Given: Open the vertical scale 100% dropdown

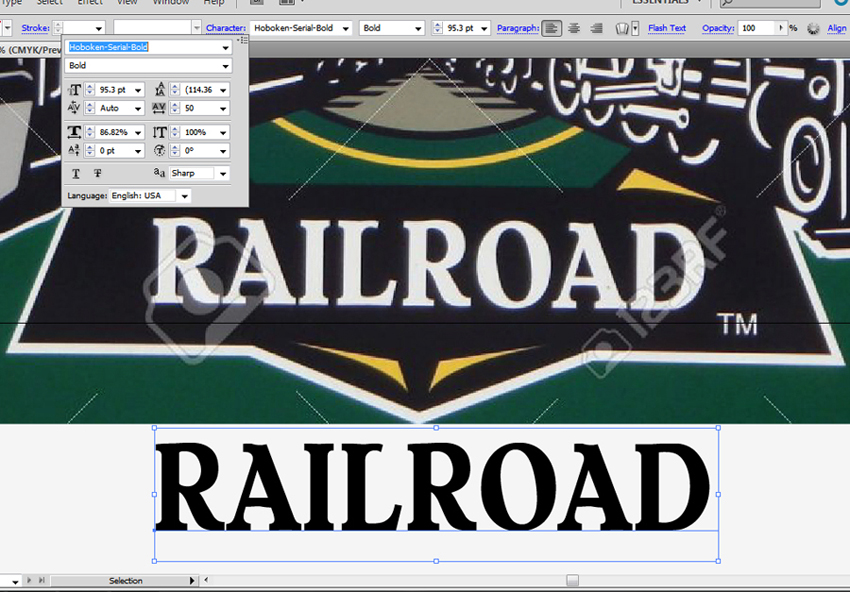Looking at the screenshot, I should pyautogui.click(x=223, y=132).
